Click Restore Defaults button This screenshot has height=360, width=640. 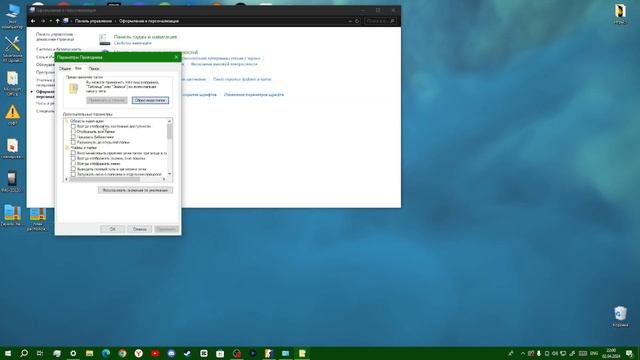pos(135,190)
